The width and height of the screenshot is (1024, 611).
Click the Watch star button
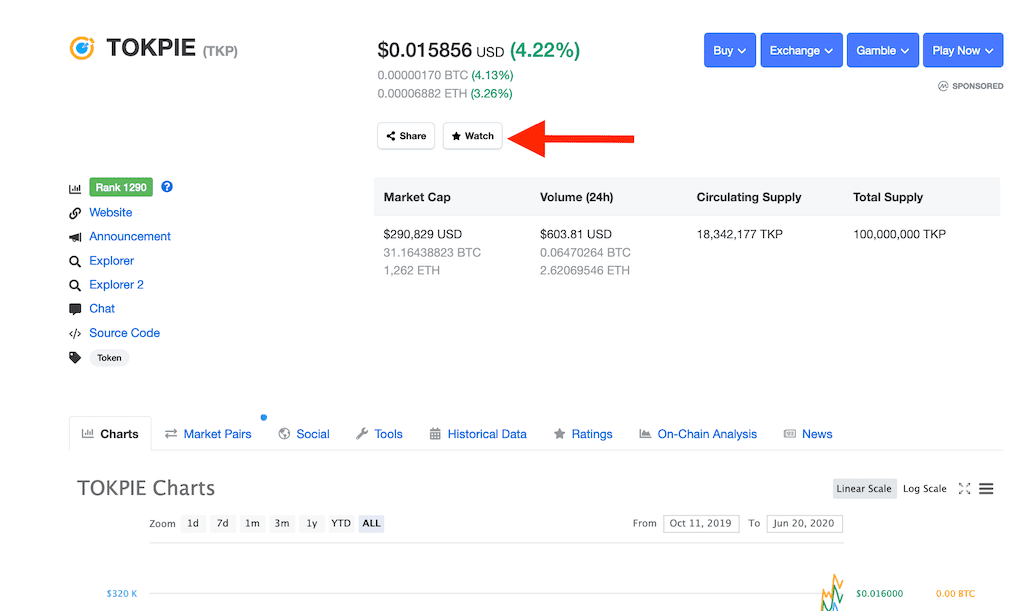pyautogui.click(x=473, y=136)
